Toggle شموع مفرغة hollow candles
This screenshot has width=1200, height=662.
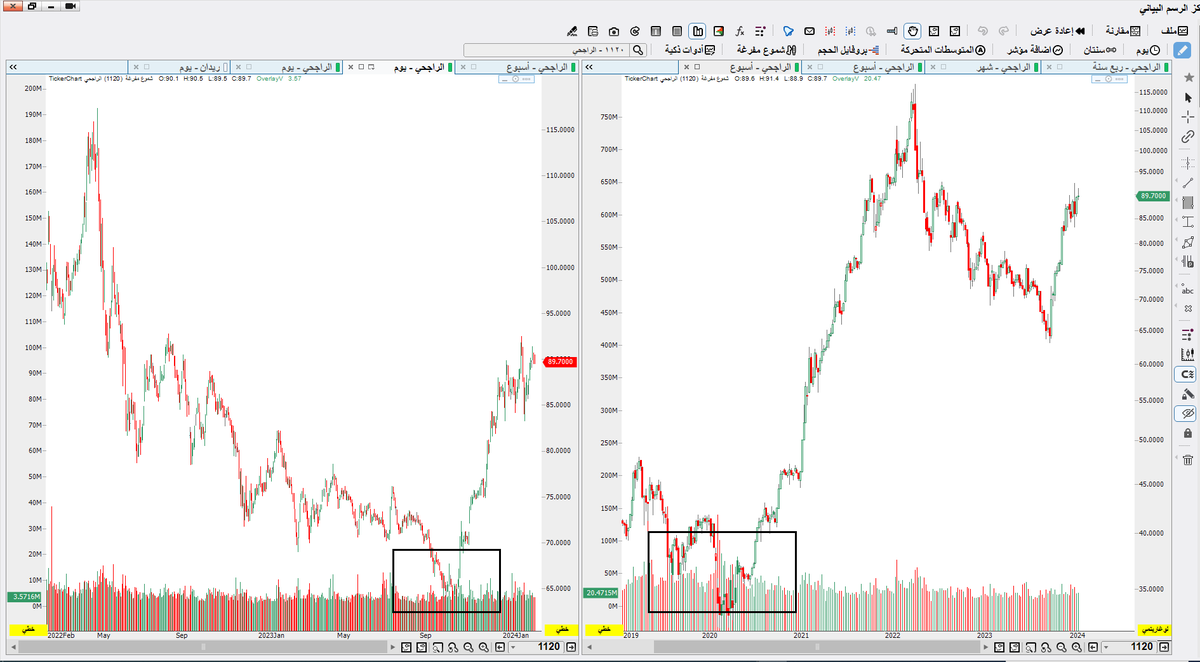765,50
